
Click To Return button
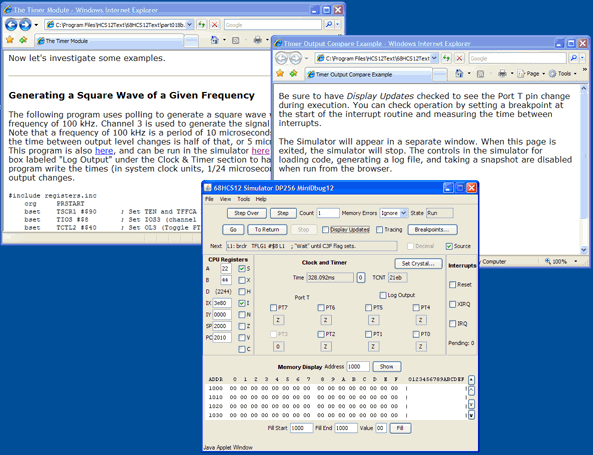267,230
